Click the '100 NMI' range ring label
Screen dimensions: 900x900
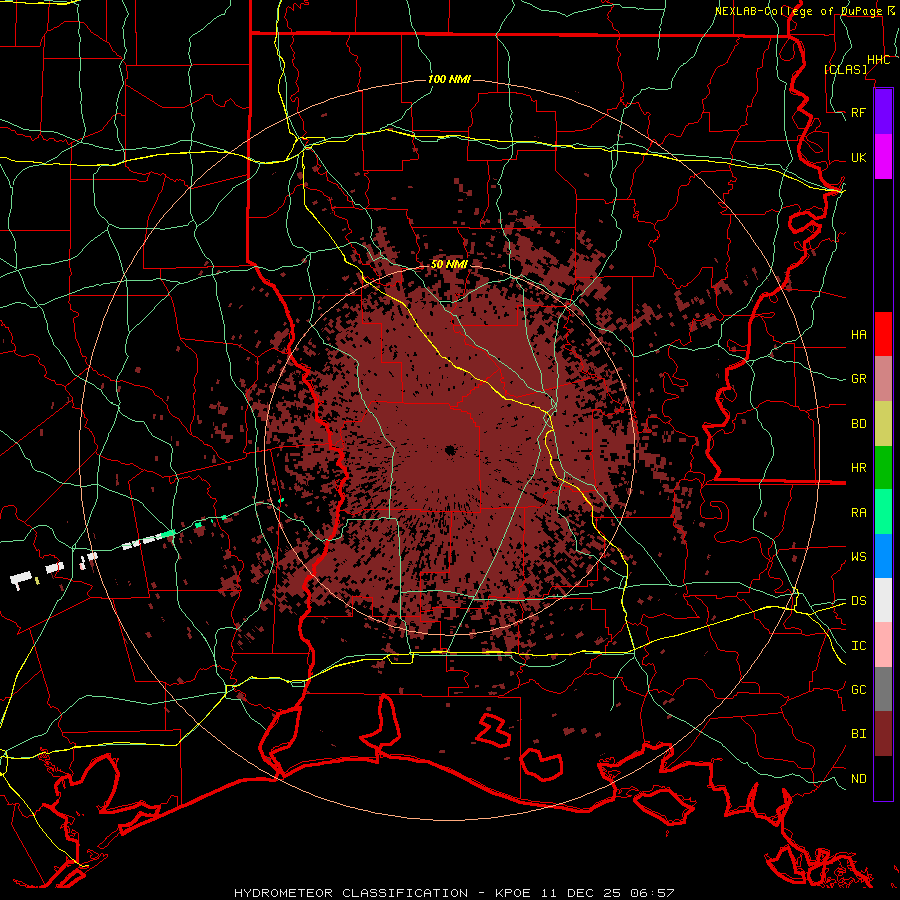point(449,79)
